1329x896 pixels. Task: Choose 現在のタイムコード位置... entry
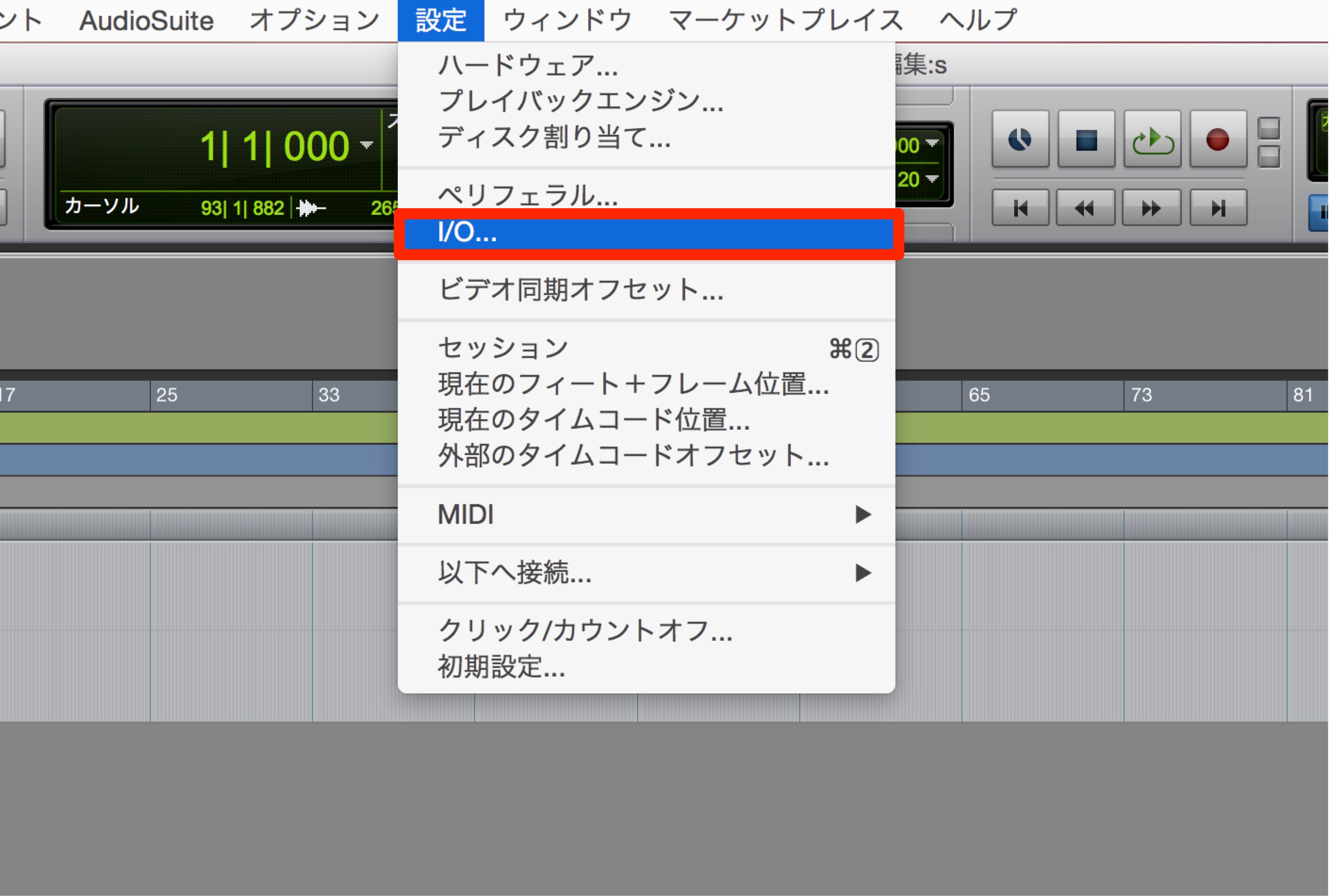(646, 420)
